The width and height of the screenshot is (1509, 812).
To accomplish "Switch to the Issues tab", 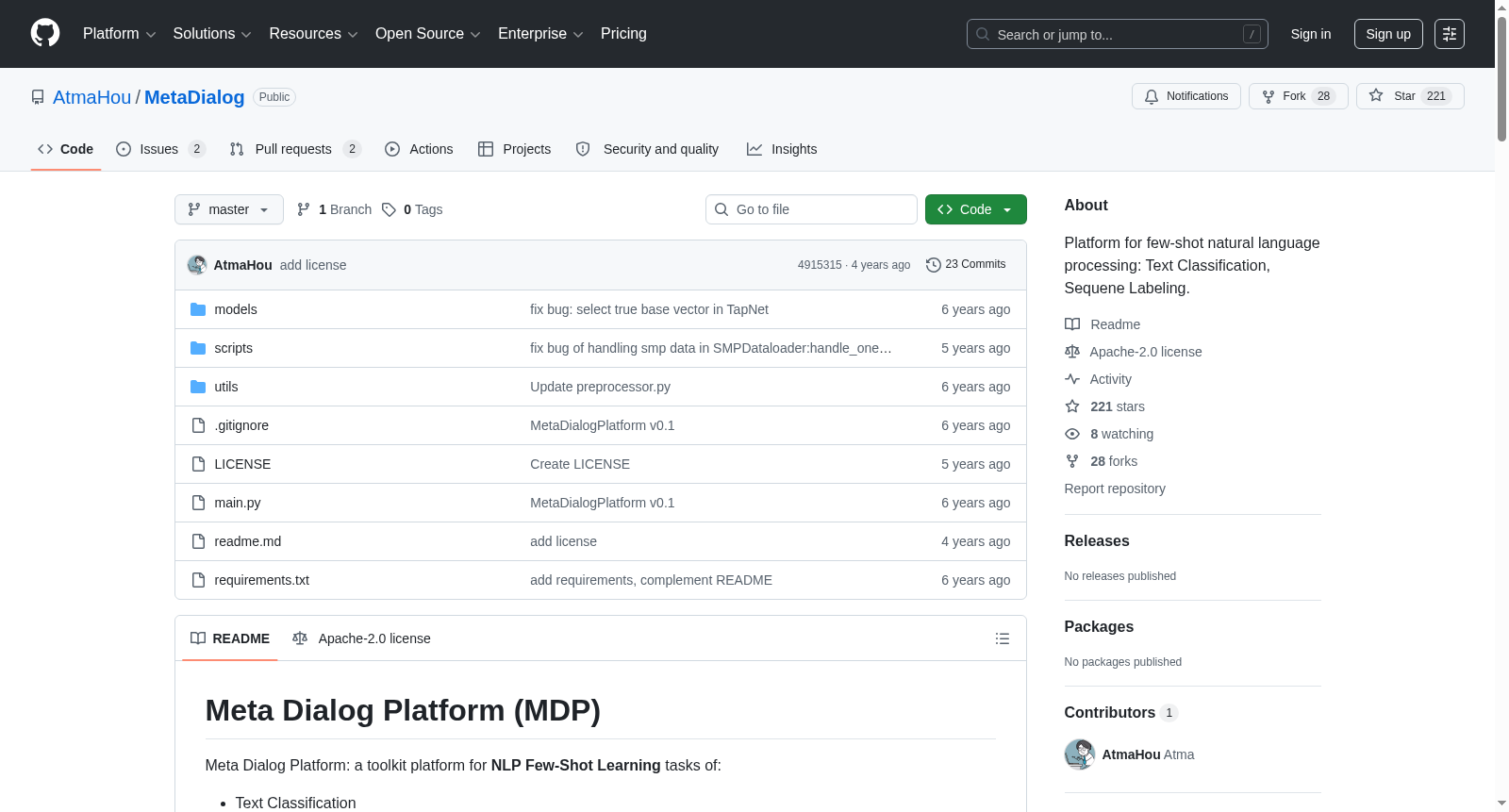I will [160, 149].
